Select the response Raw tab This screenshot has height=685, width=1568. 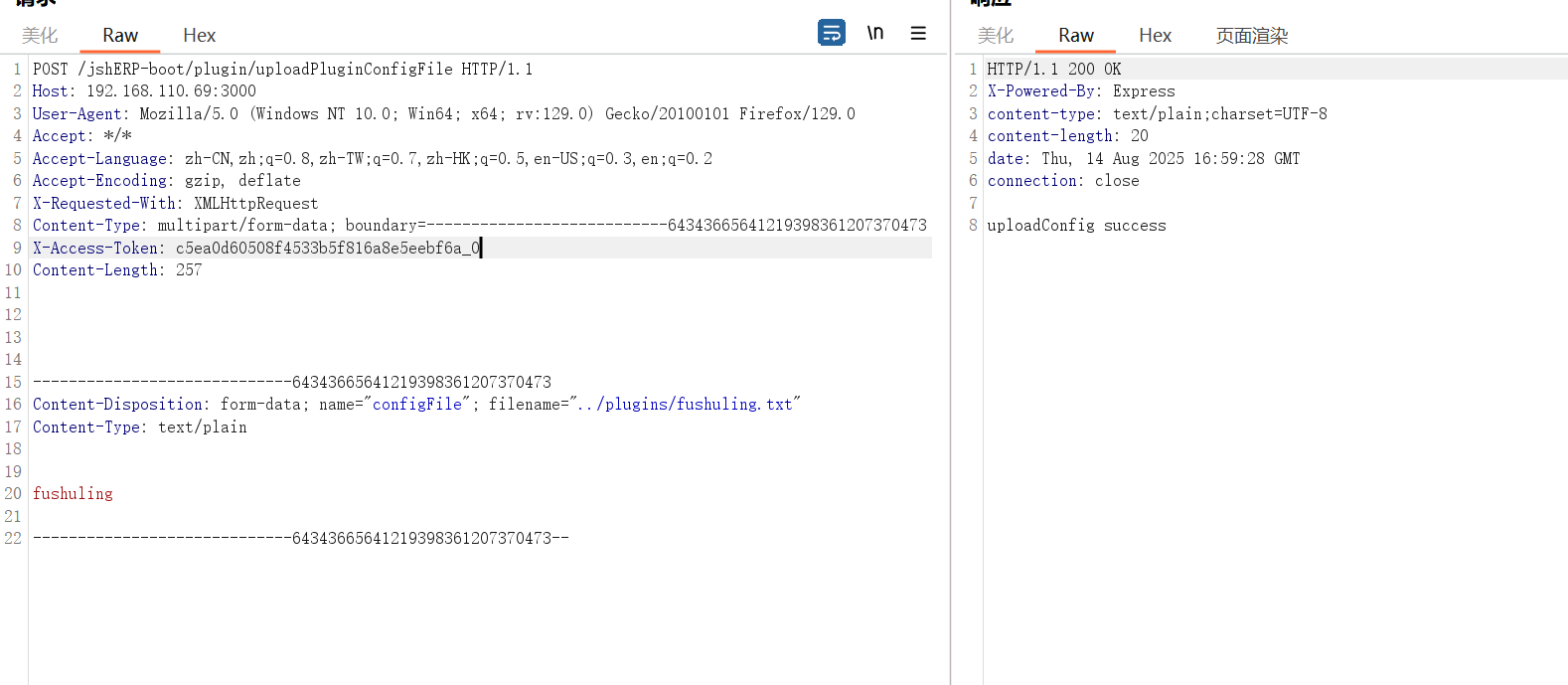1075,36
